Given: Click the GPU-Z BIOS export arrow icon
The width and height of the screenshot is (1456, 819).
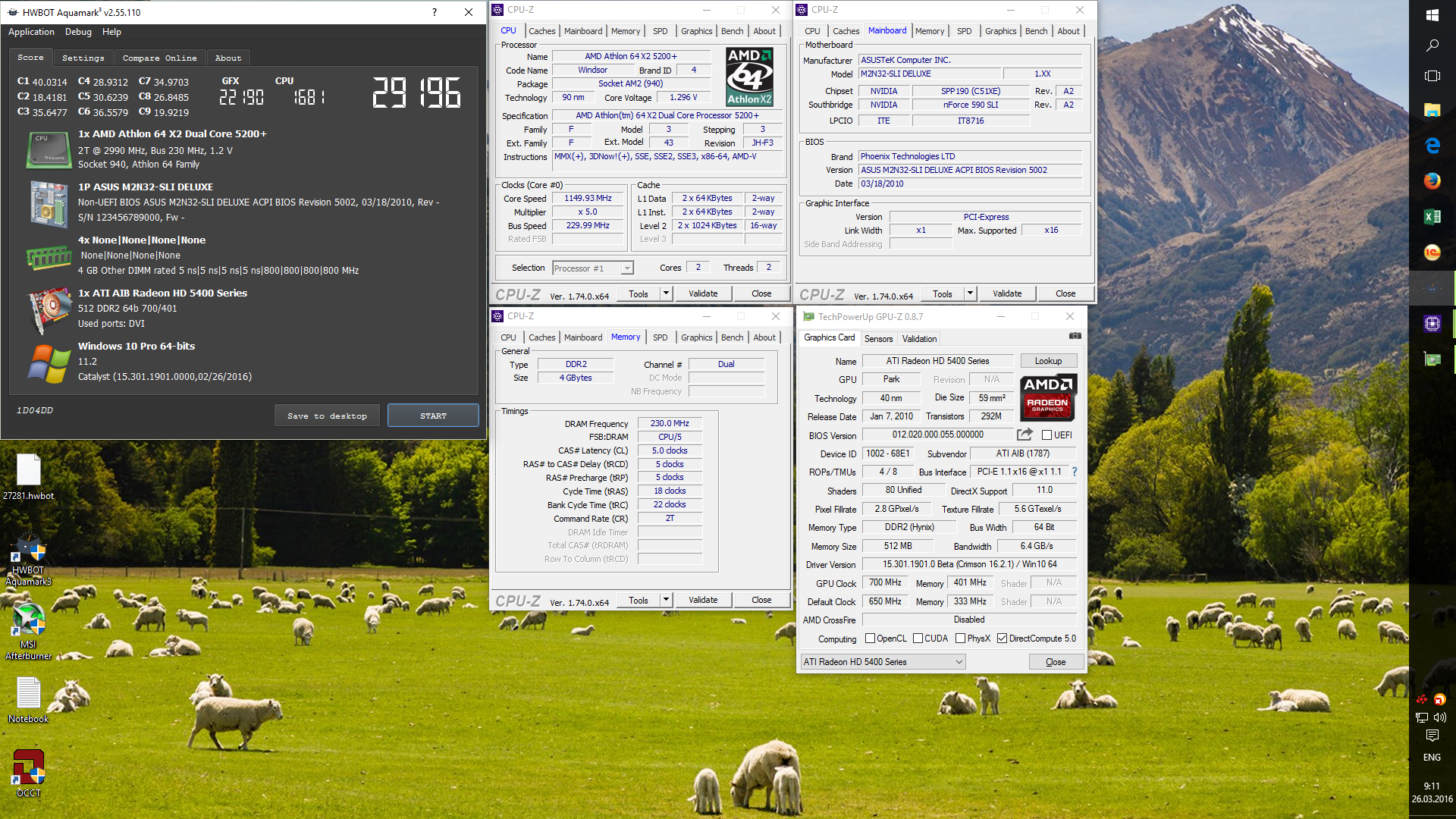Looking at the screenshot, I should click(x=1025, y=435).
